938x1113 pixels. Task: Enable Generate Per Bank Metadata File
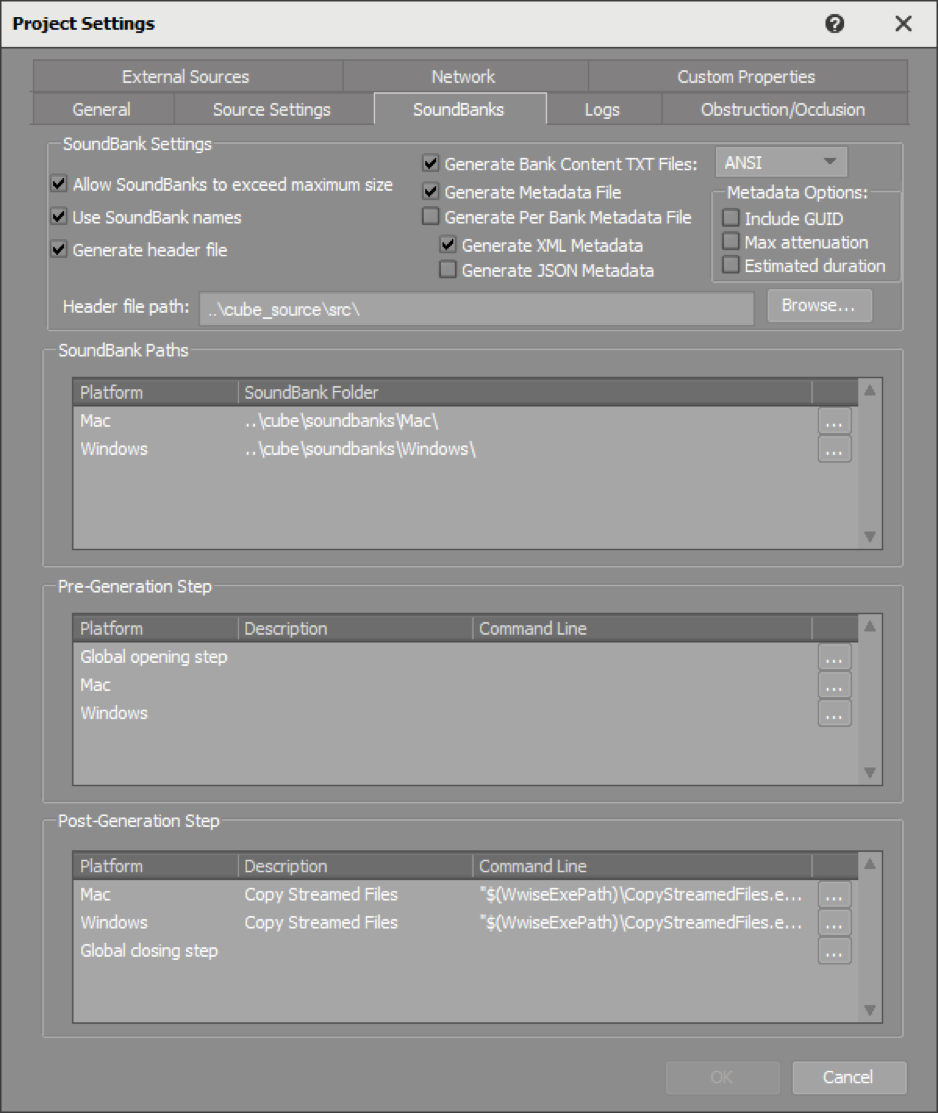point(431,217)
